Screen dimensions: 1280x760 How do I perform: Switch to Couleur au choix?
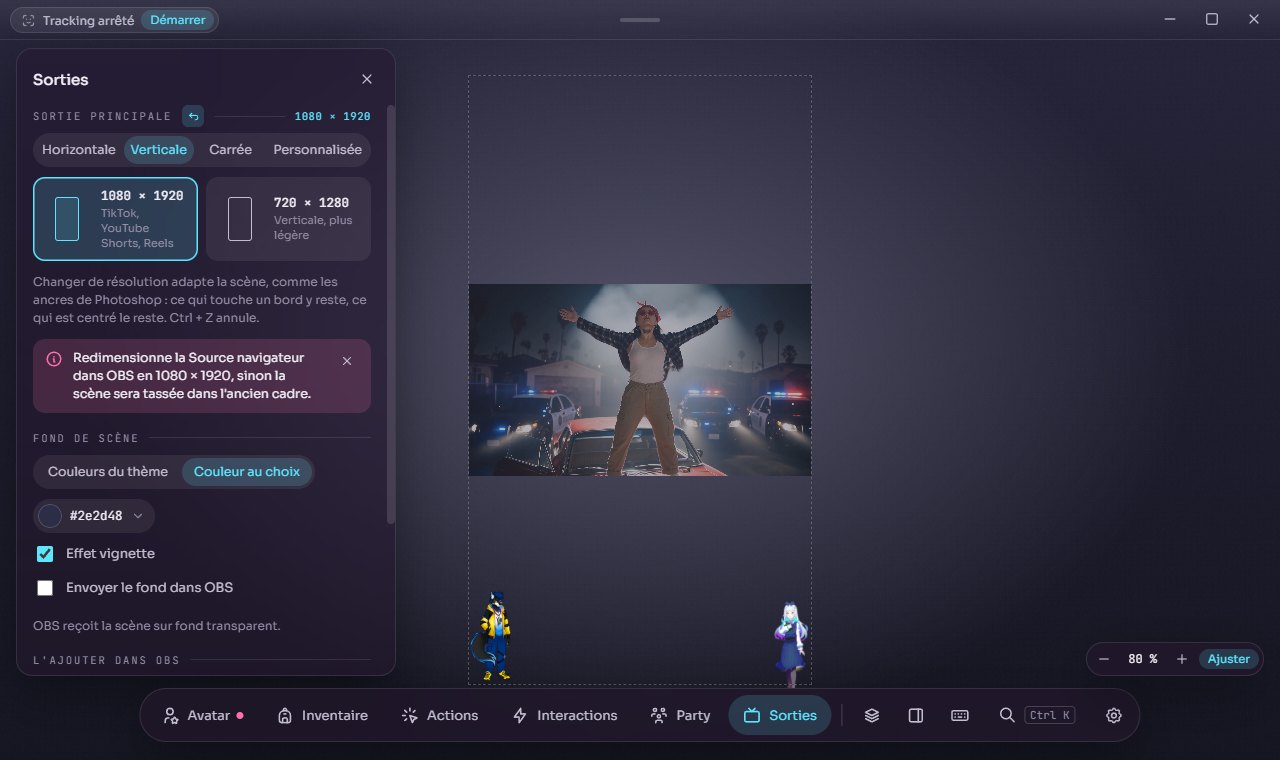[x=247, y=472]
